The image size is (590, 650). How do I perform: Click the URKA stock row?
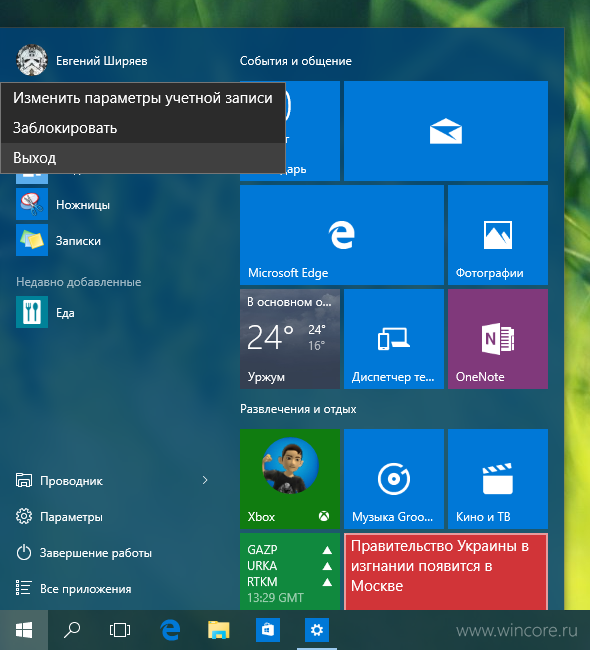point(290,566)
